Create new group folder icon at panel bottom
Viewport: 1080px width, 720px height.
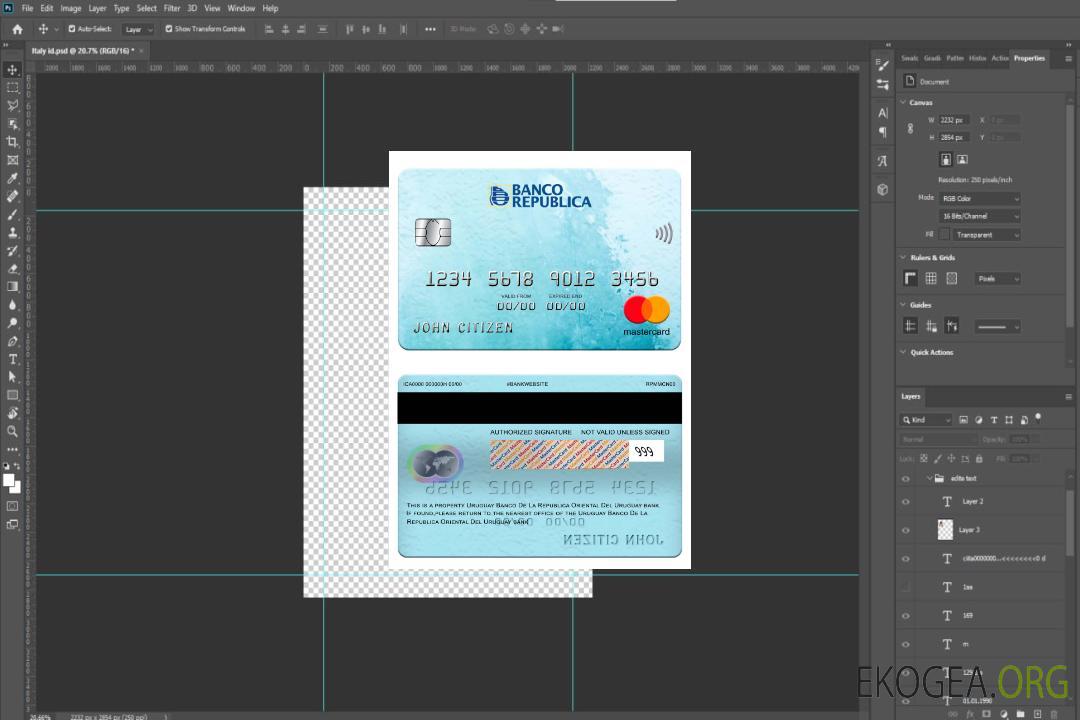coord(1020,714)
